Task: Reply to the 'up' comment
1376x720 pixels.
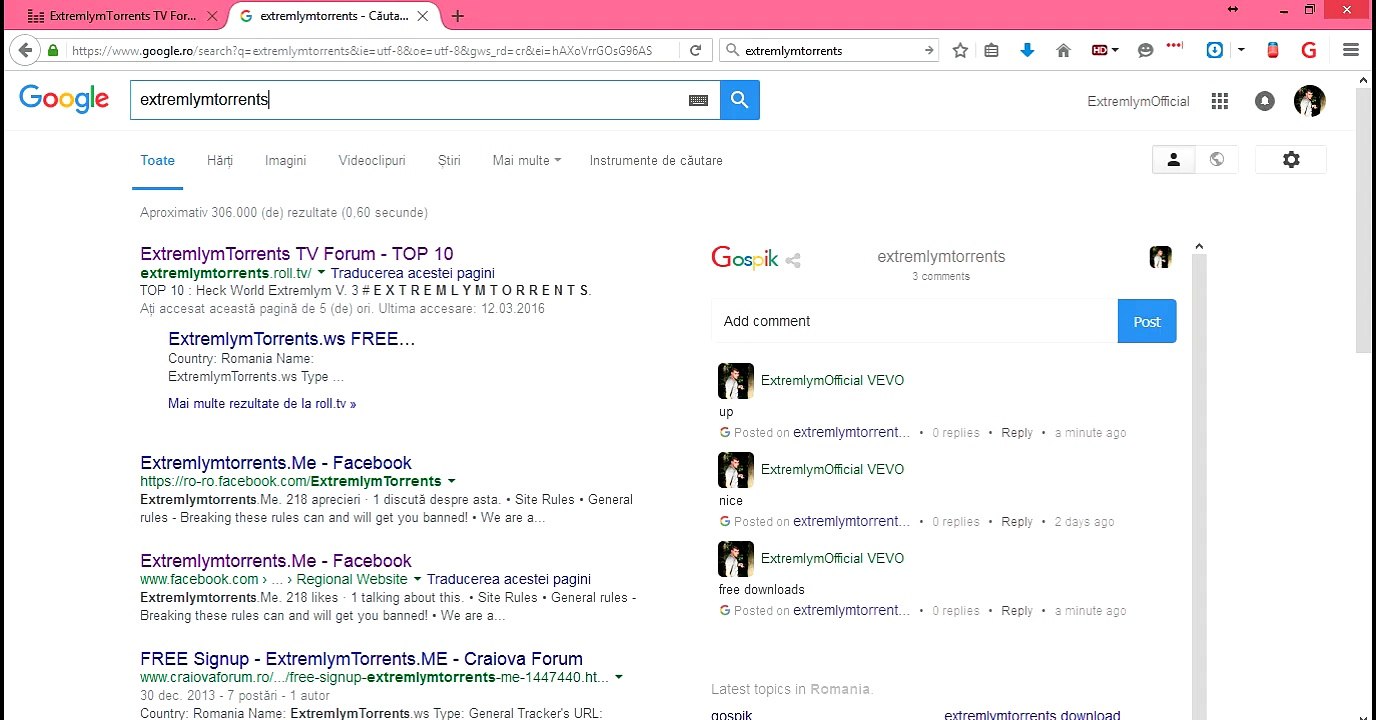Action: coord(1017,433)
